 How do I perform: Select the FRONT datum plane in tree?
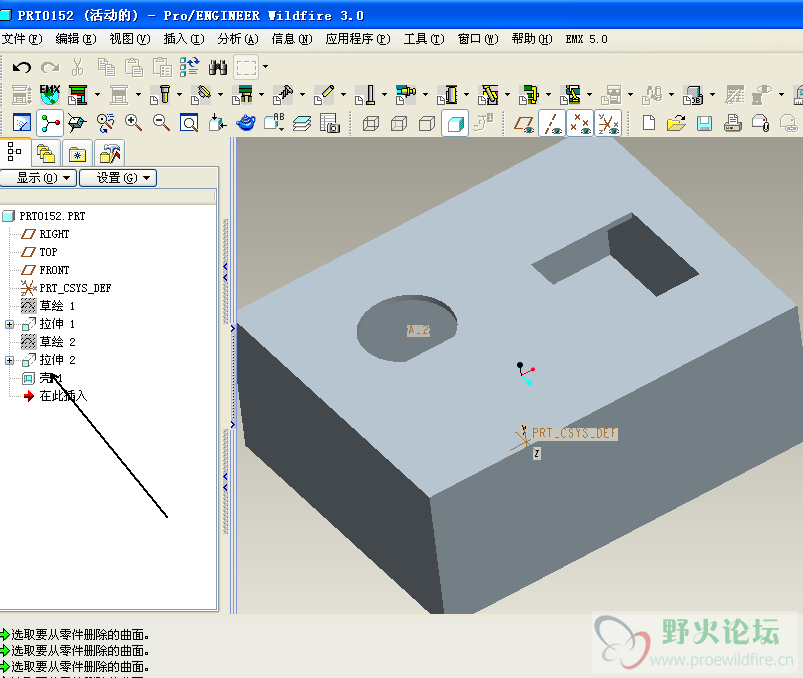coord(54,270)
